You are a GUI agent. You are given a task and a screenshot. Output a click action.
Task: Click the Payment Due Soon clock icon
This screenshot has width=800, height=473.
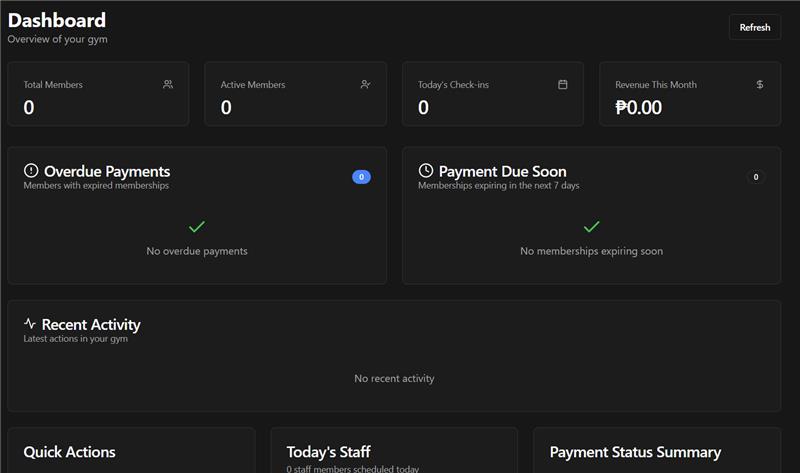click(x=426, y=171)
